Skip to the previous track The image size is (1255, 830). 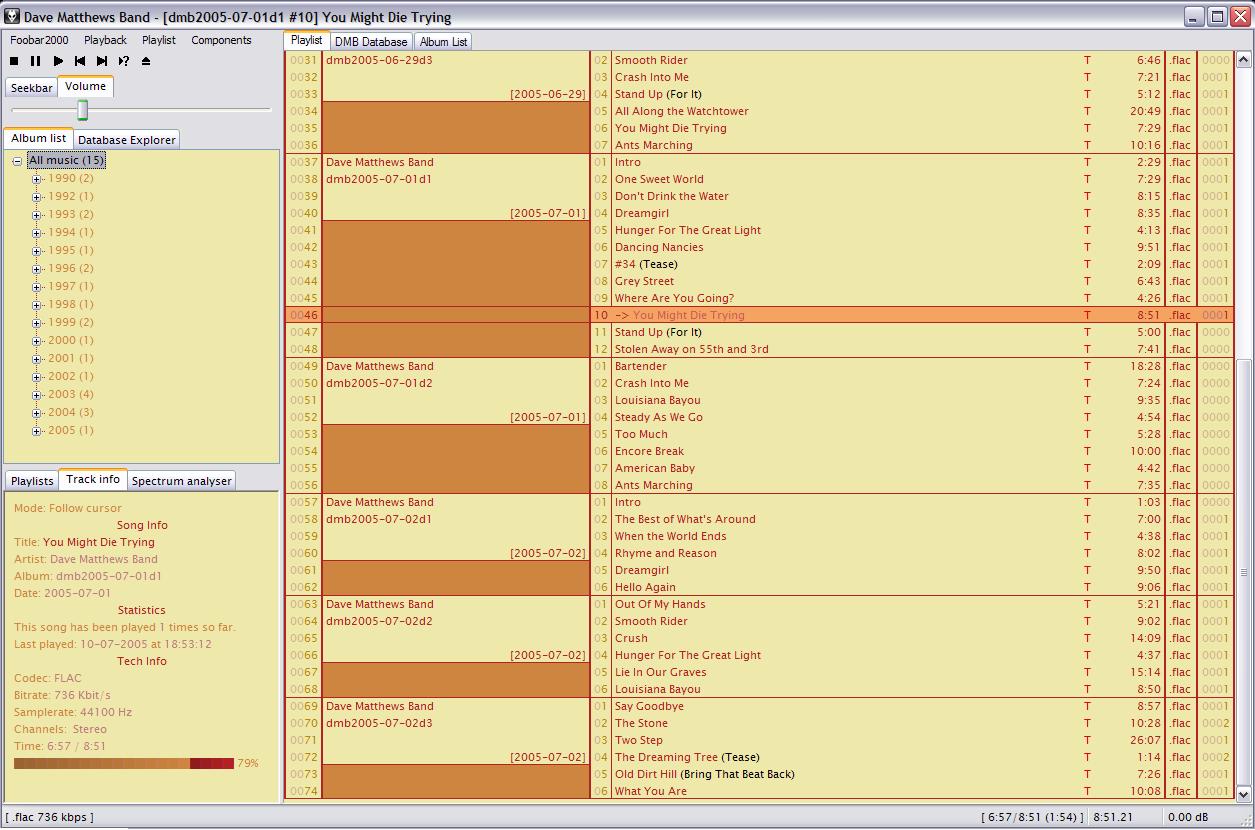80,61
